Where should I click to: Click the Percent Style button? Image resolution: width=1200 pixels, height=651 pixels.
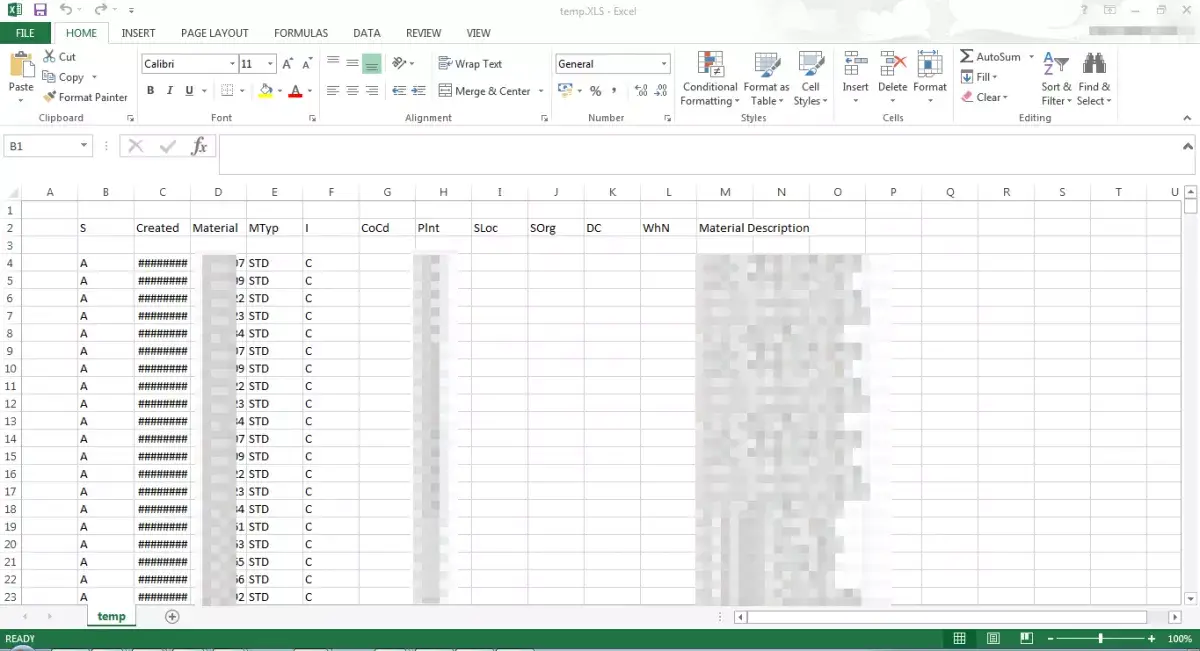[595, 91]
